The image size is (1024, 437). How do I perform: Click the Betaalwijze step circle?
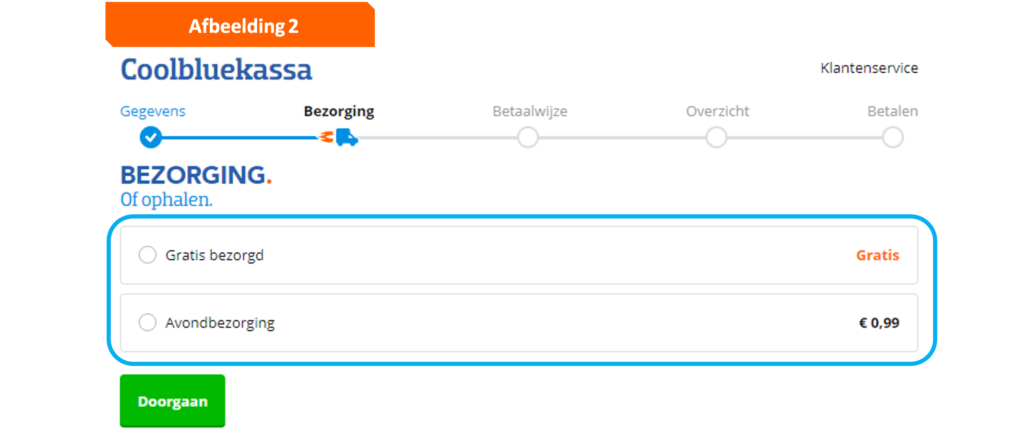tap(528, 138)
